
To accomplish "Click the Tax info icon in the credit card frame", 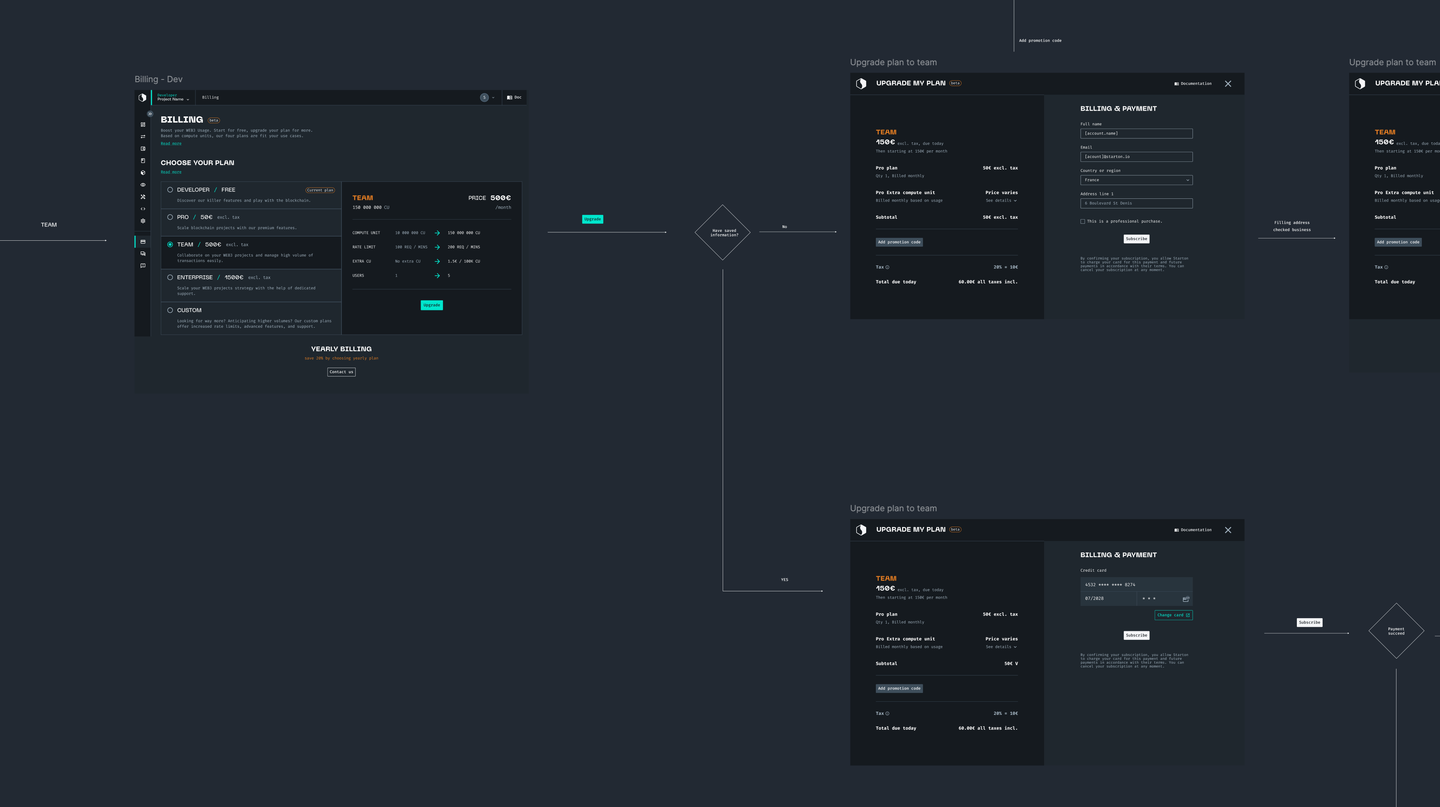I will (x=888, y=714).
